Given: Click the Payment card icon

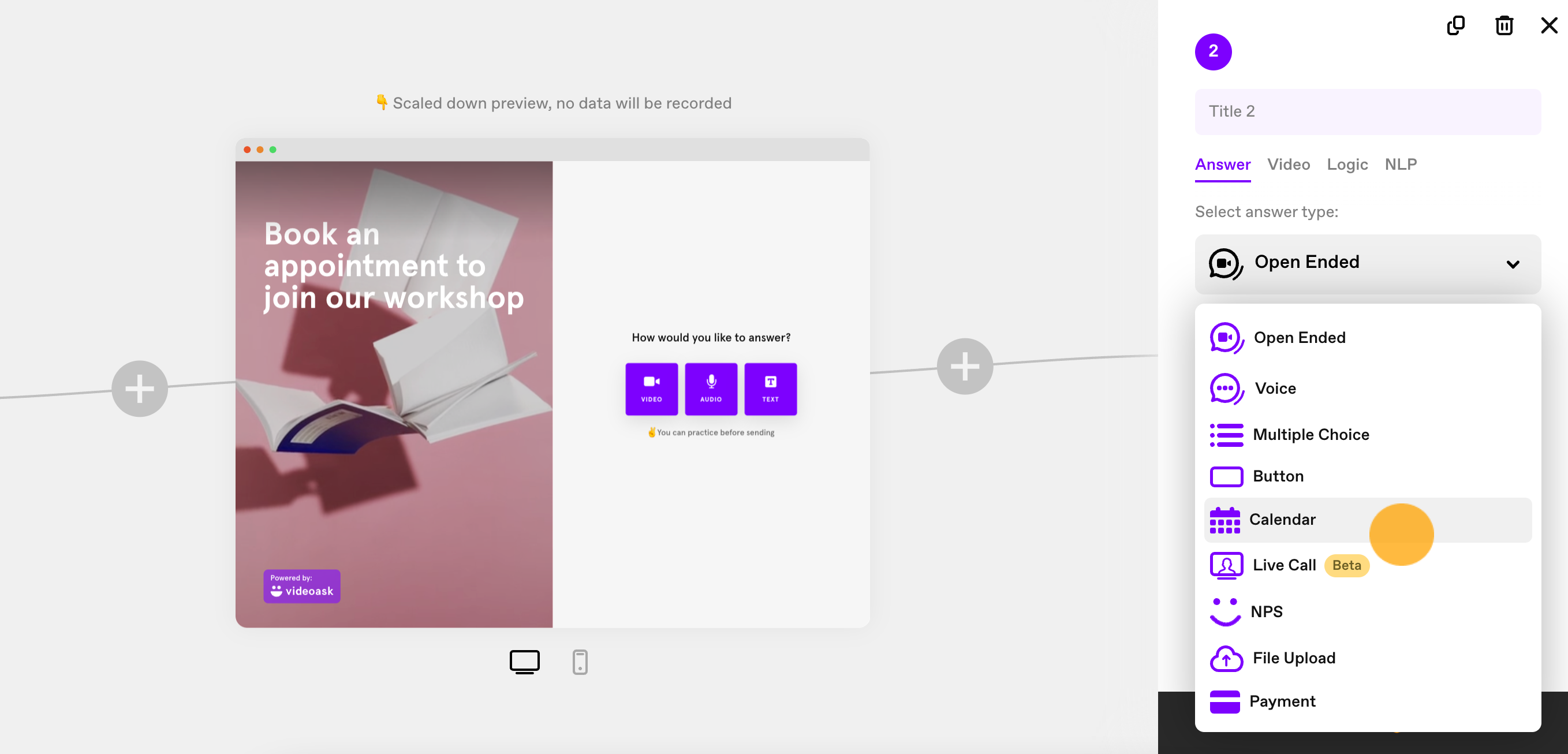Looking at the screenshot, I should pos(1224,701).
